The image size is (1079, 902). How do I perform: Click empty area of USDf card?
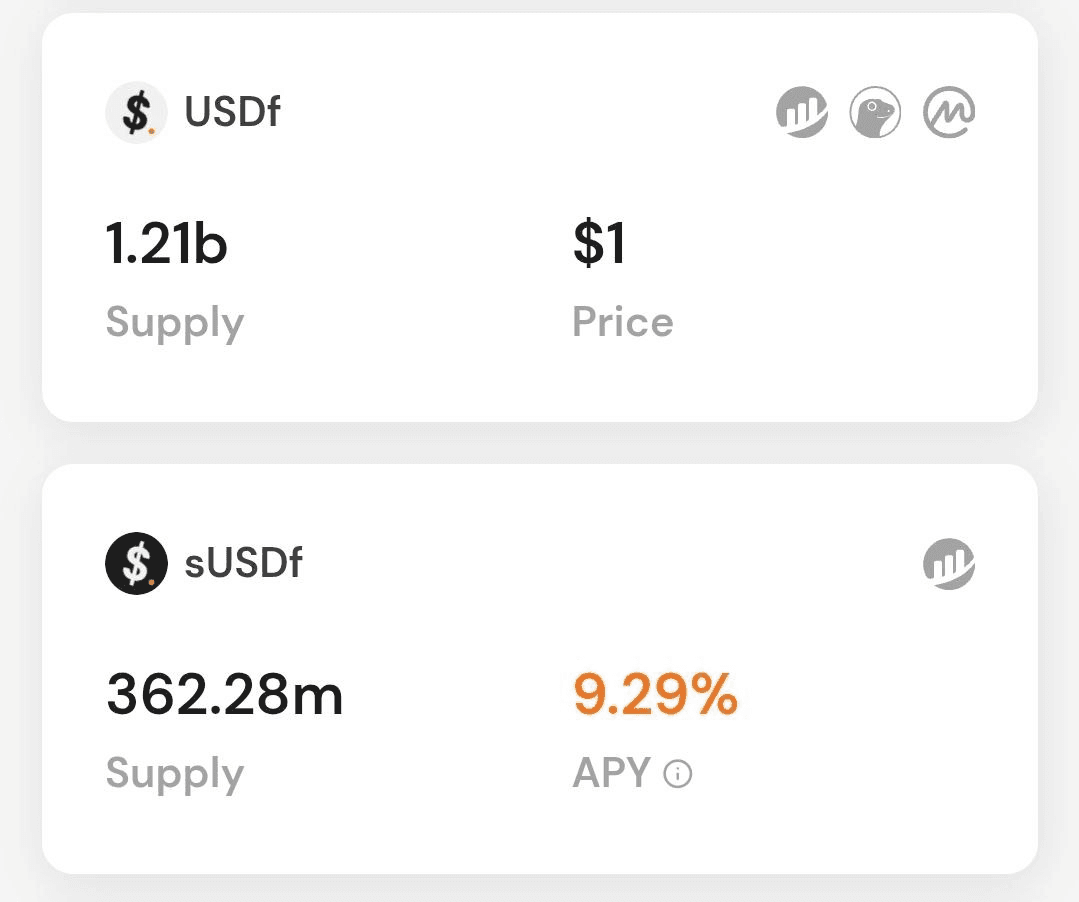tap(826, 275)
